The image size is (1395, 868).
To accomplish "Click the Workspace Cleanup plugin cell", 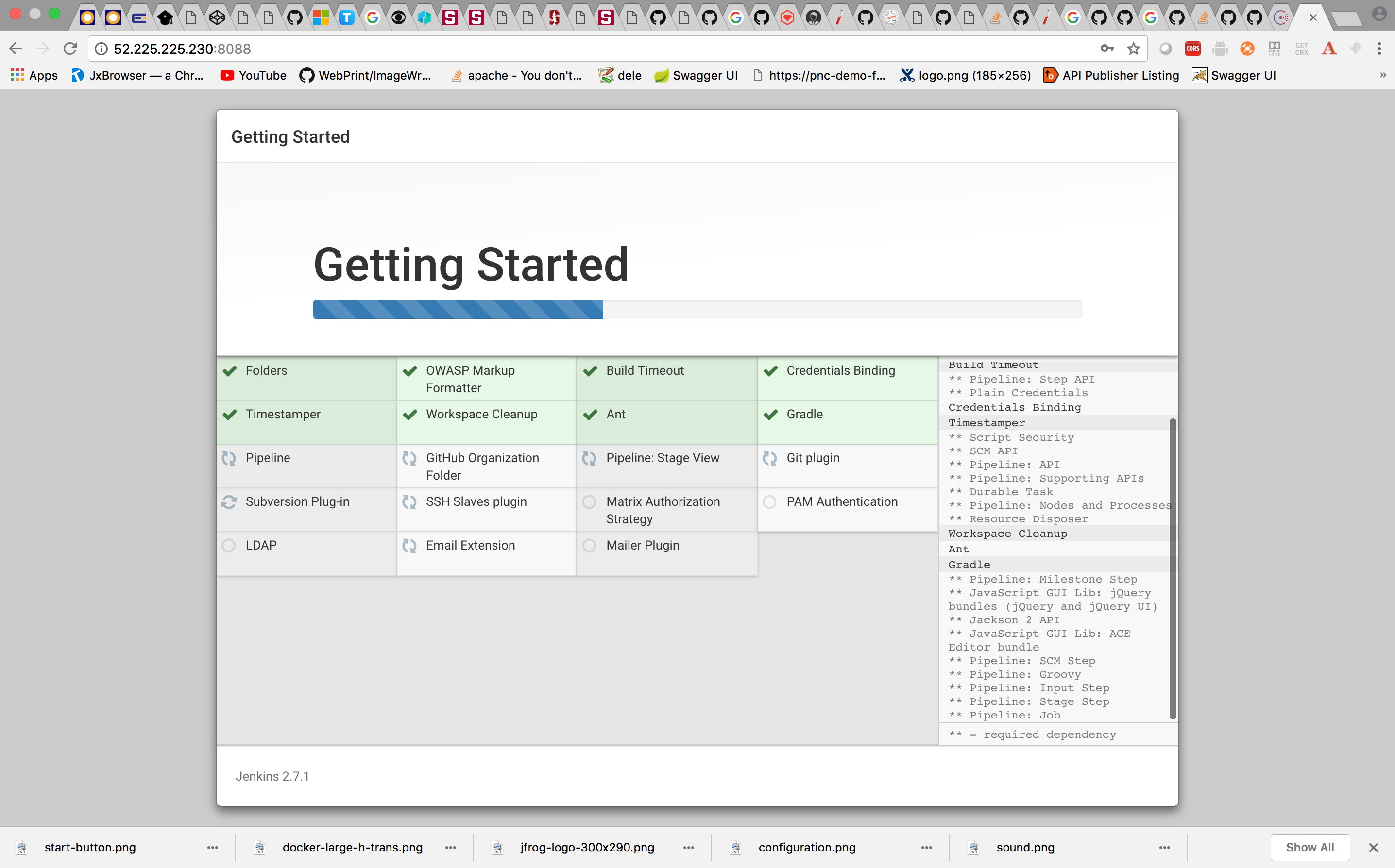I will click(486, 422).
